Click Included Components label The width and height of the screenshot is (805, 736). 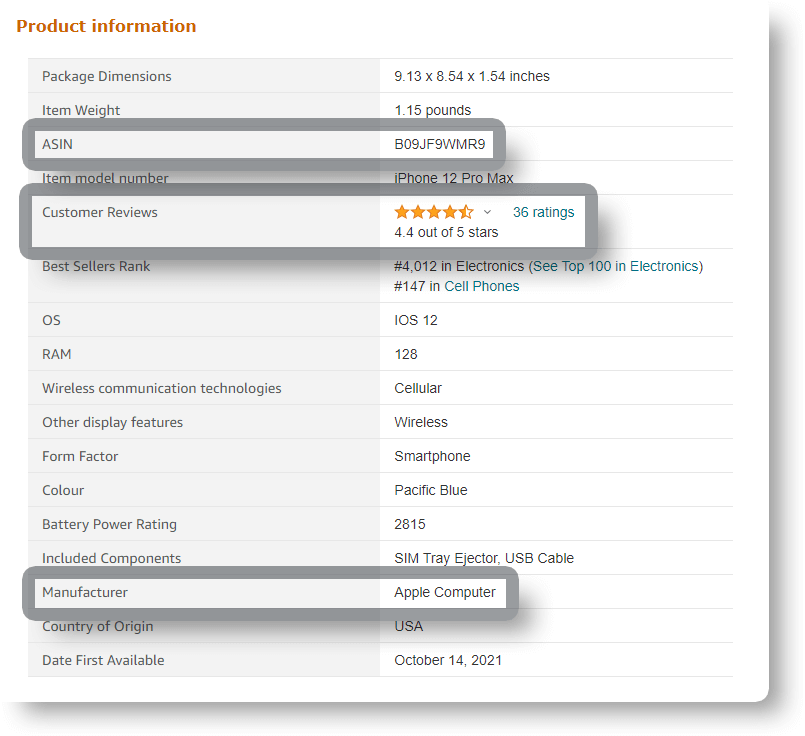111,558
